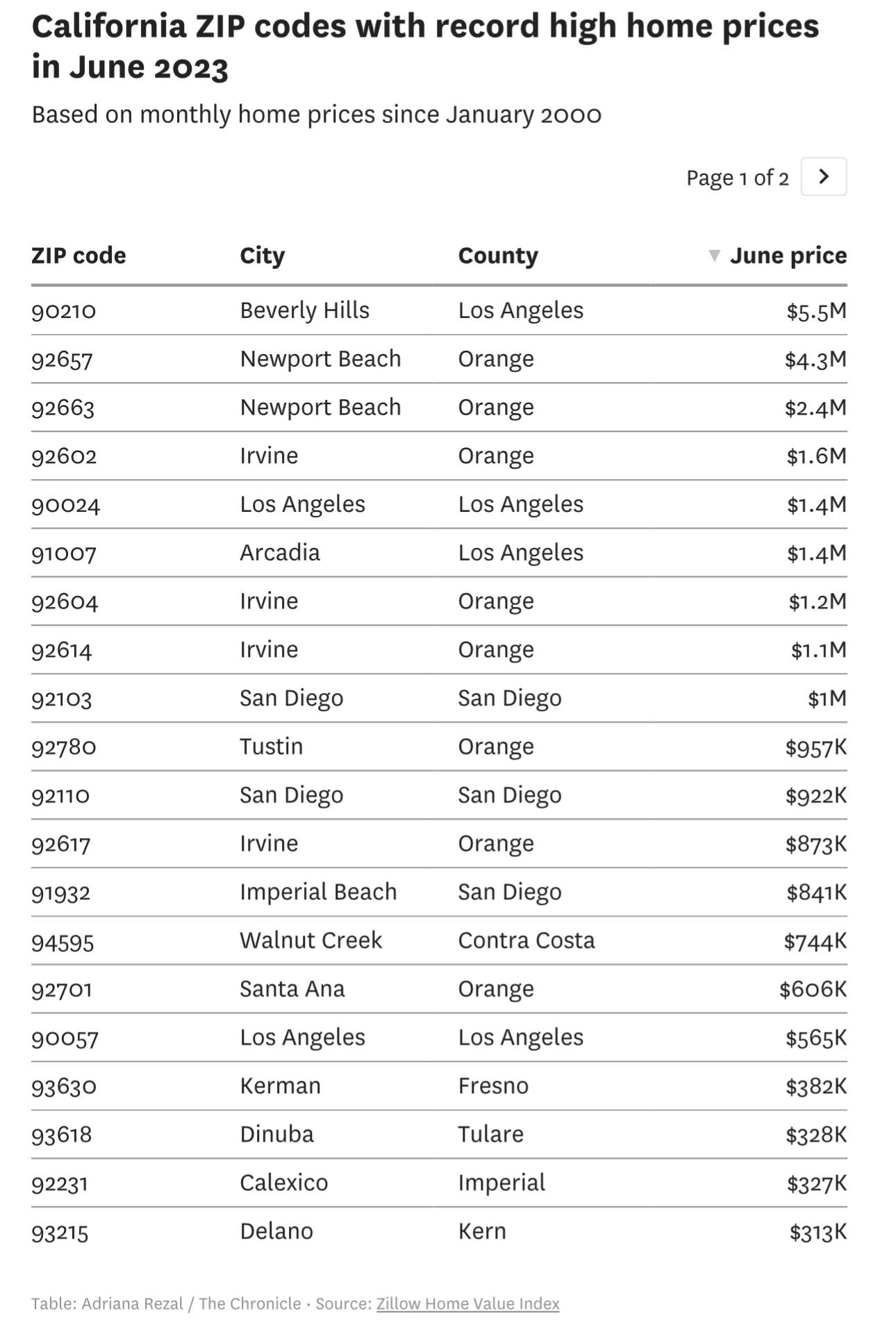Click the table title heading text

coord(425,47)
